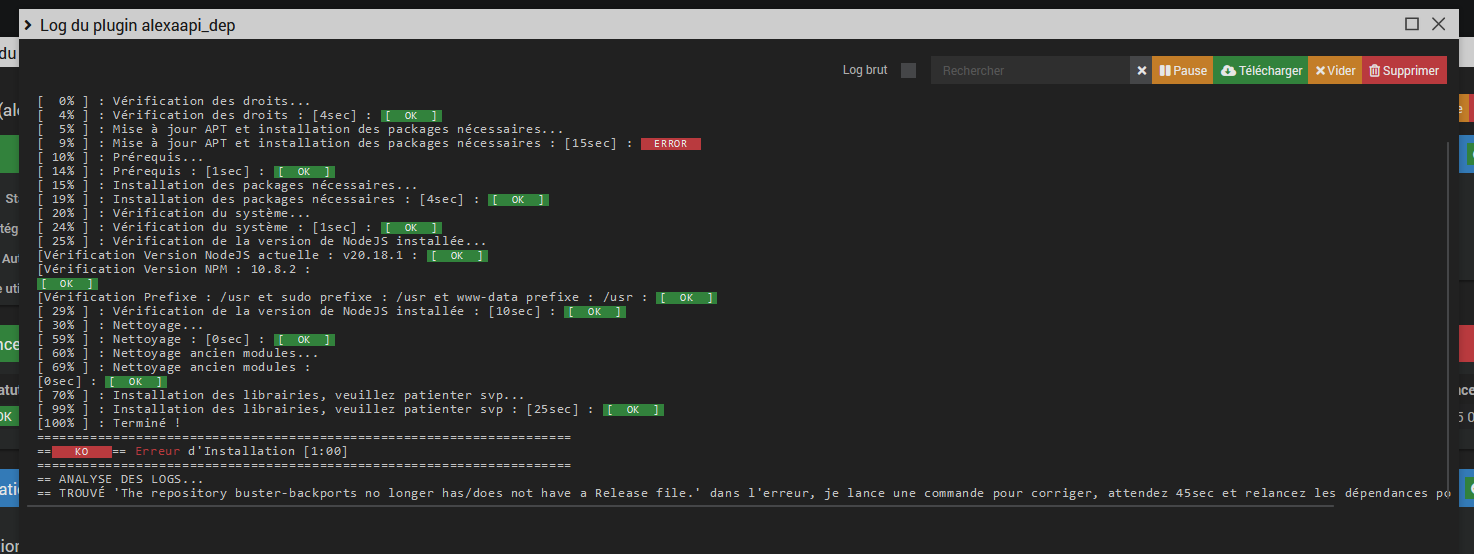Screen dimensions: 1474x554
Task: Download the log with Télécharger
Action: coord(1261,71)
